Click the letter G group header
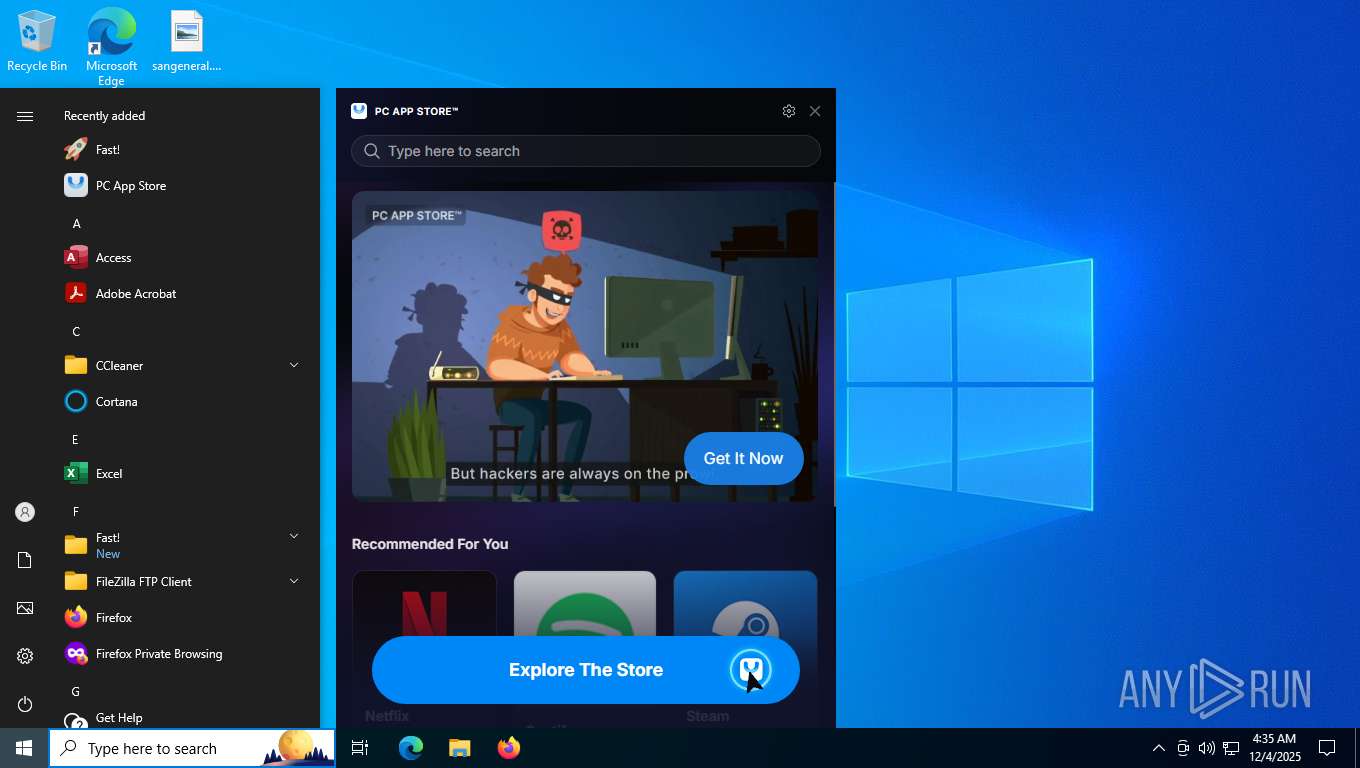The image size is (1360, 768). [x=75, y=692]
